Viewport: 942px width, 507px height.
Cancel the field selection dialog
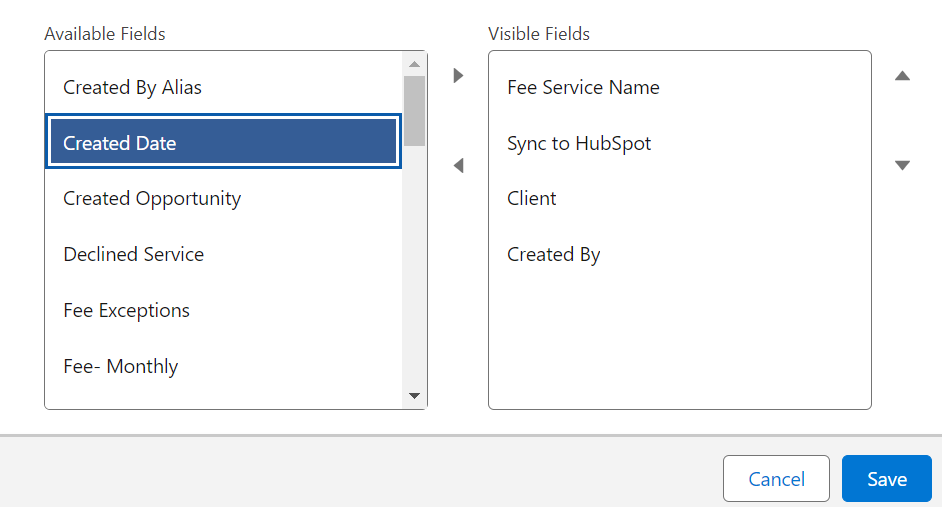tap(776, 479)
